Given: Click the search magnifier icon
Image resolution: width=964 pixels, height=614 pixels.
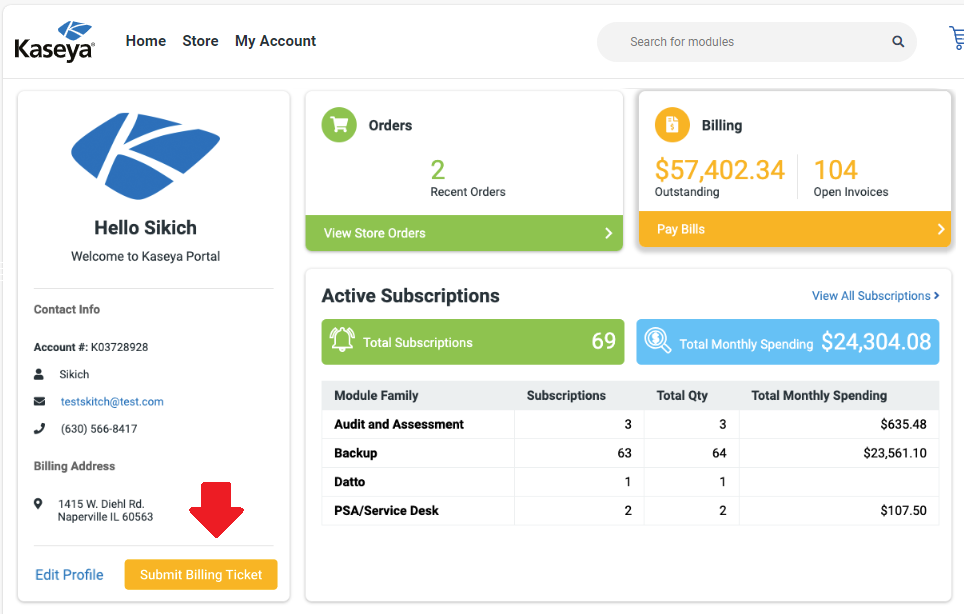Looking at the screenshot, I should [x=898, y=42].
